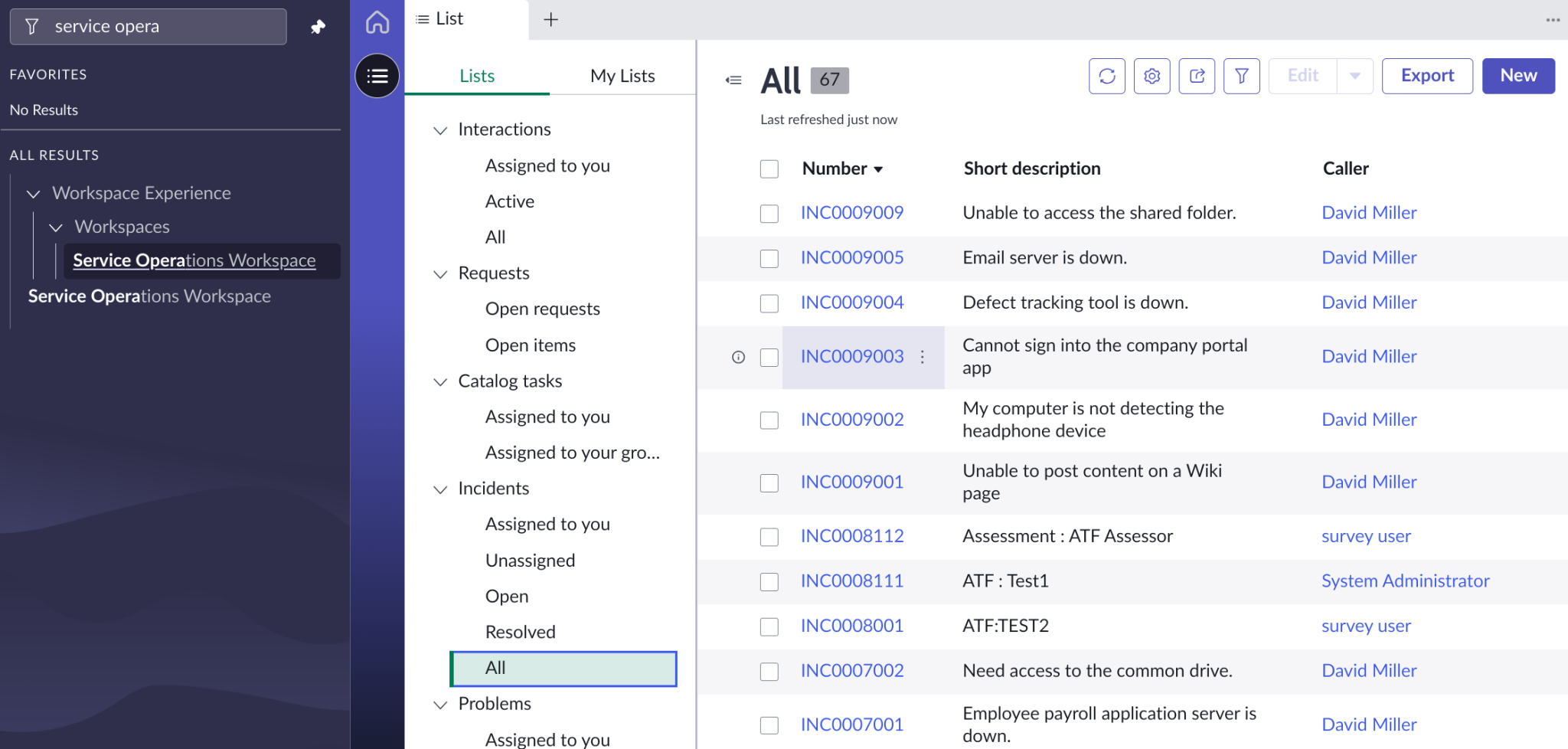The height and width of the screenshot is (749, 1568).
Task: Select all rows with the header checkbox
Action: click(x=769, y=168)
